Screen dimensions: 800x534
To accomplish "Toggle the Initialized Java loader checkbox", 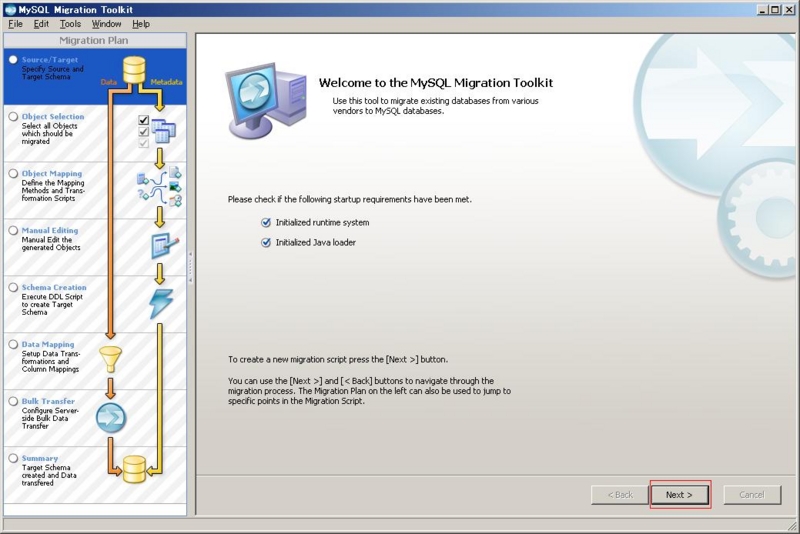I will [x=266, y=242].
